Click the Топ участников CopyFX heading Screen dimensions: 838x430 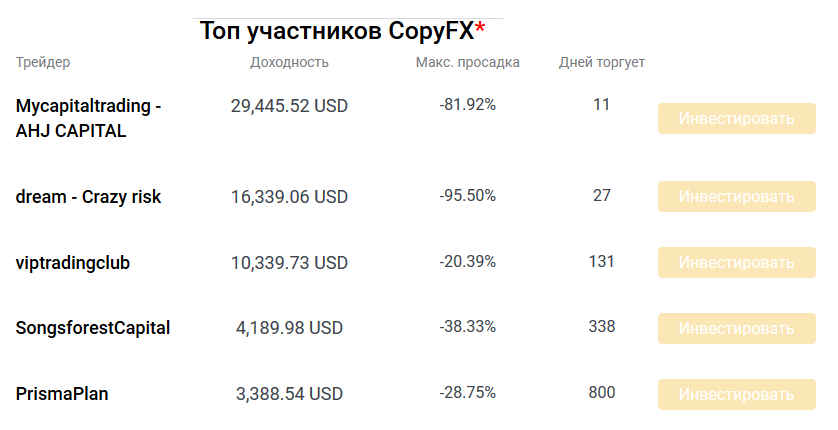(x=336, y=31)
